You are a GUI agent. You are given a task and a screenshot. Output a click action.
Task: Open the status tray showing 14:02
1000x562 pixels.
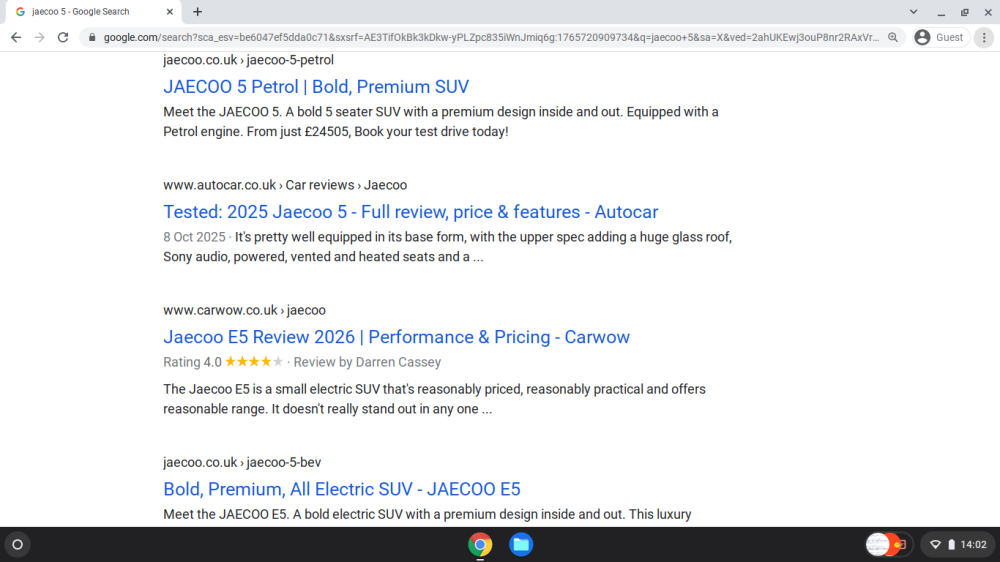point(959,545)
